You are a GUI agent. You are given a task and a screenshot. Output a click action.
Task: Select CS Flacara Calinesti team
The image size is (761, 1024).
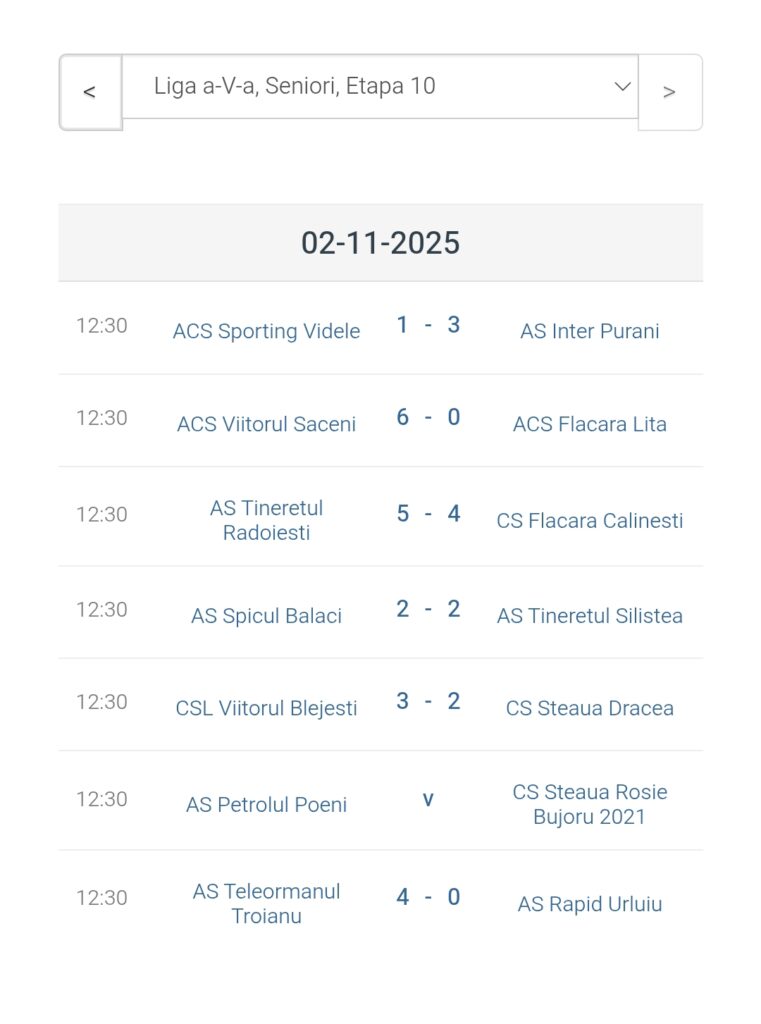[x=589, y=521]
